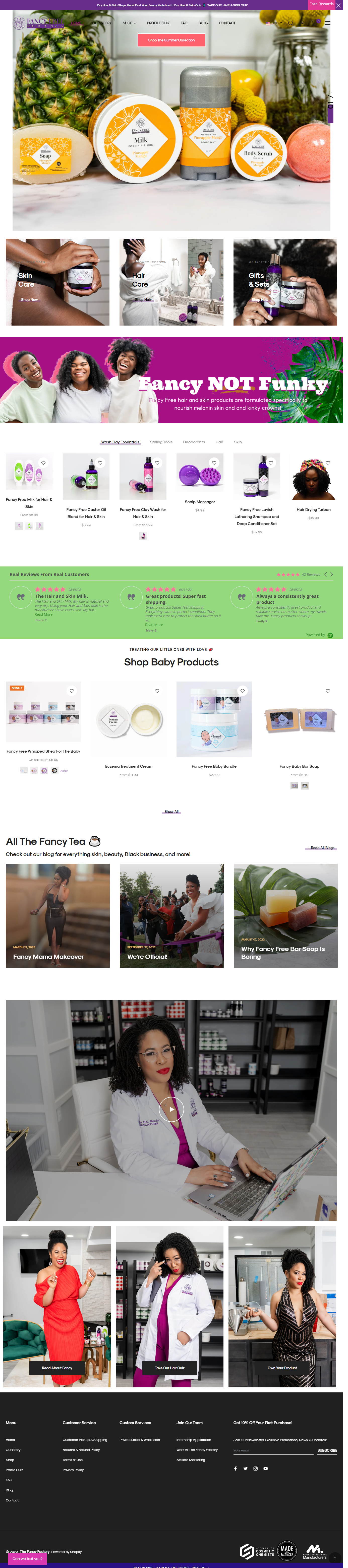348x1568 pixels.
Task: Show next customer review arrow
Action: 332,574
